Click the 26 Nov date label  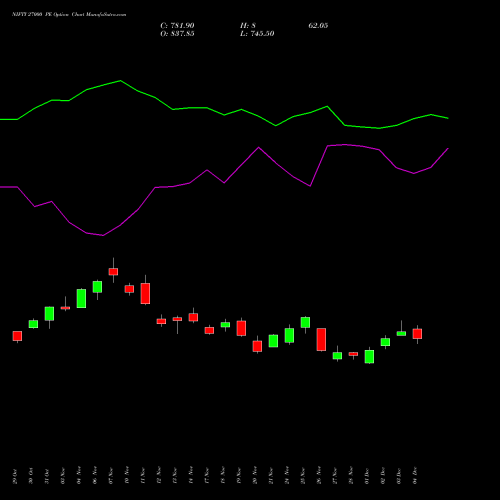click(x=319, y=476)
